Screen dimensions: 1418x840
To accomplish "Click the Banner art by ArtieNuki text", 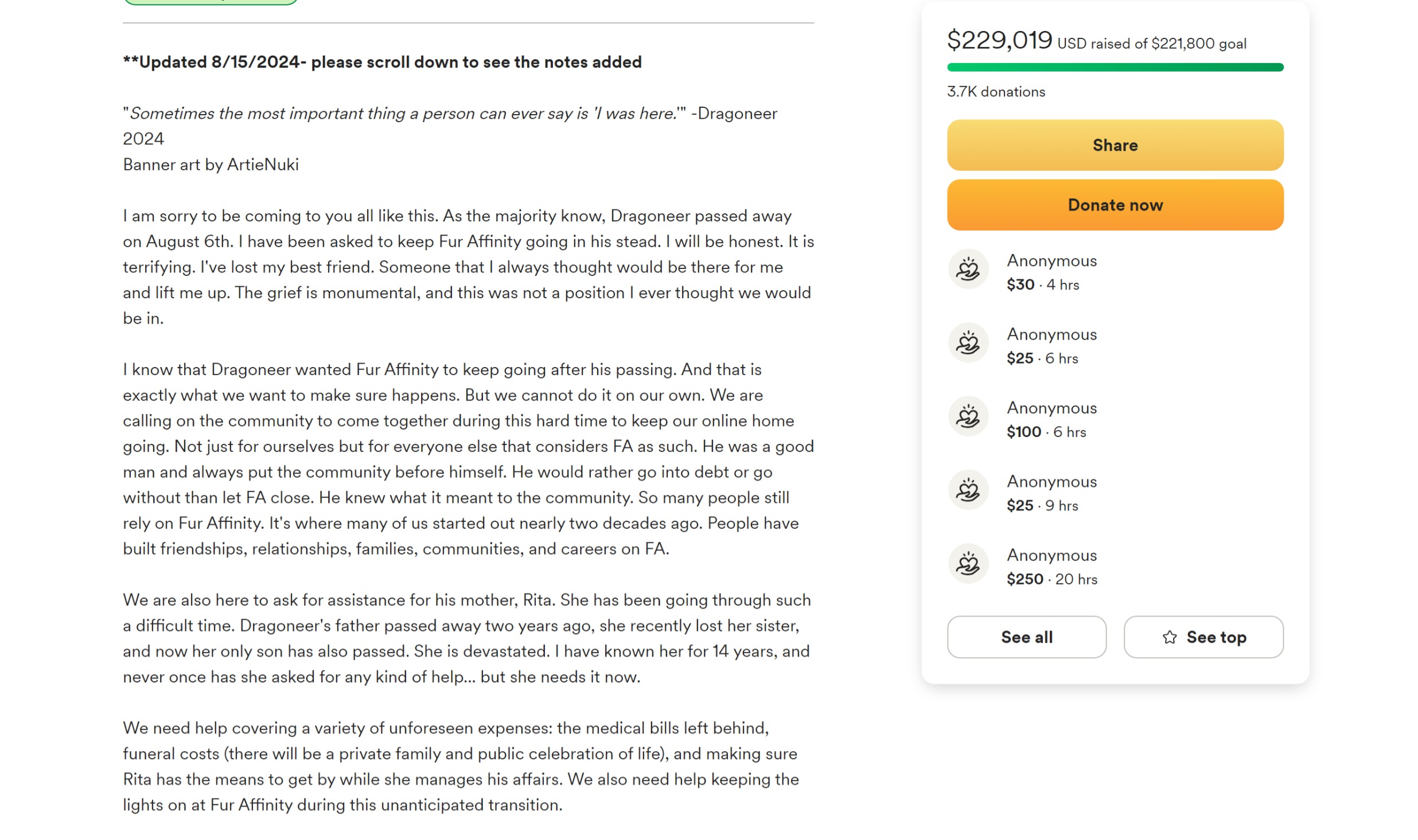I will click(211, 165).
